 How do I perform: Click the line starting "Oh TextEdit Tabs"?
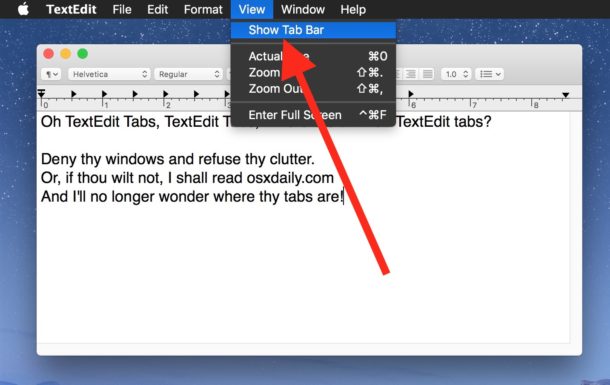click(x=266, y=122)
